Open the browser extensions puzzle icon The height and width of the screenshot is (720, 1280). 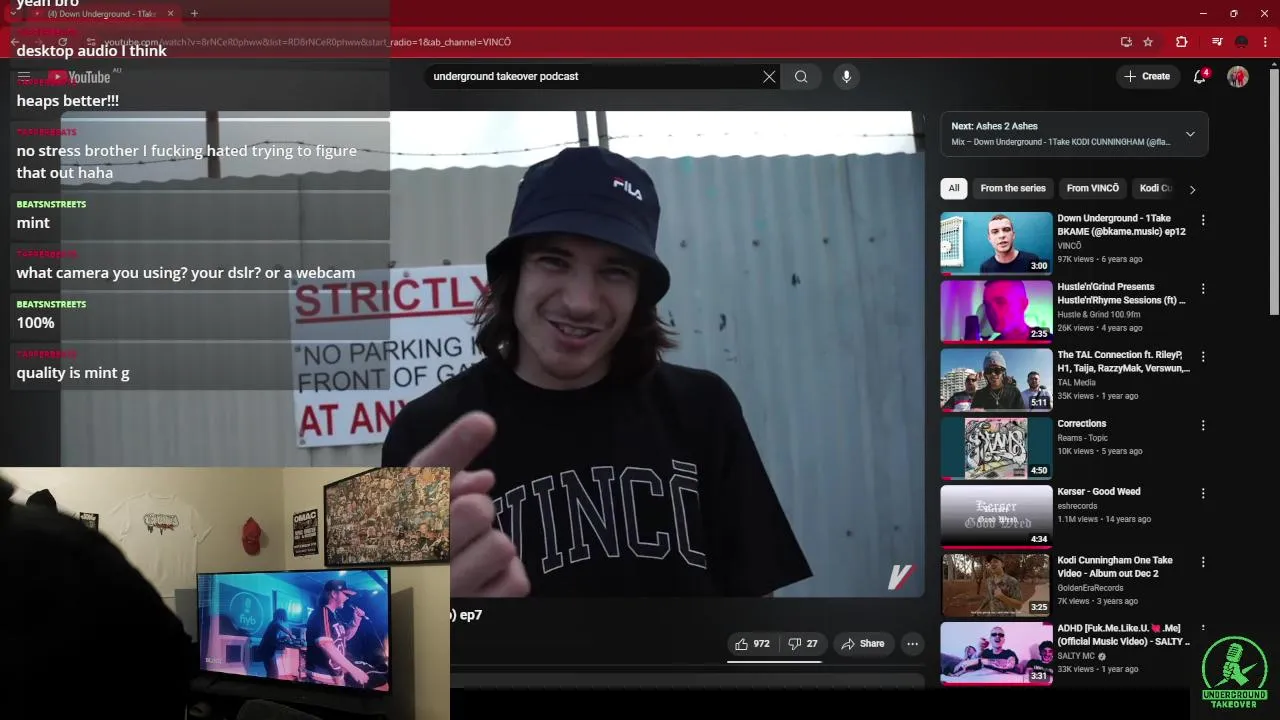(1181, 42)
